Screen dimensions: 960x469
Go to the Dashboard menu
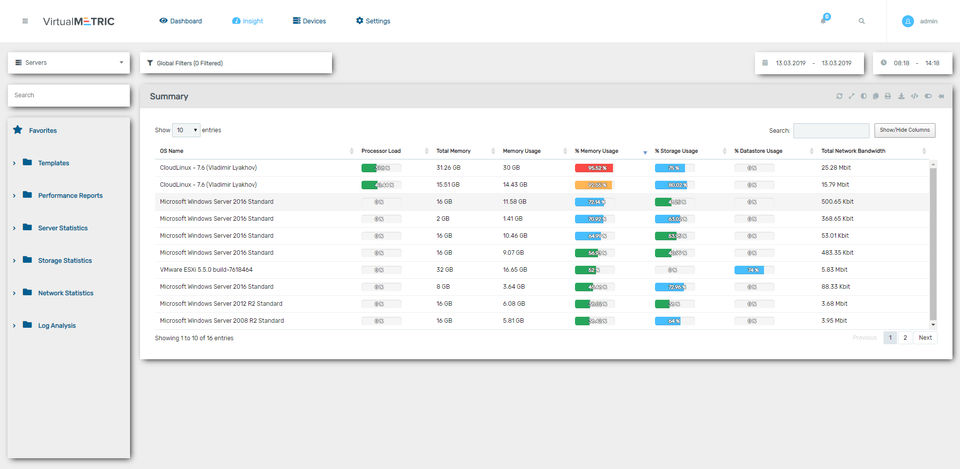click(181, 21)
